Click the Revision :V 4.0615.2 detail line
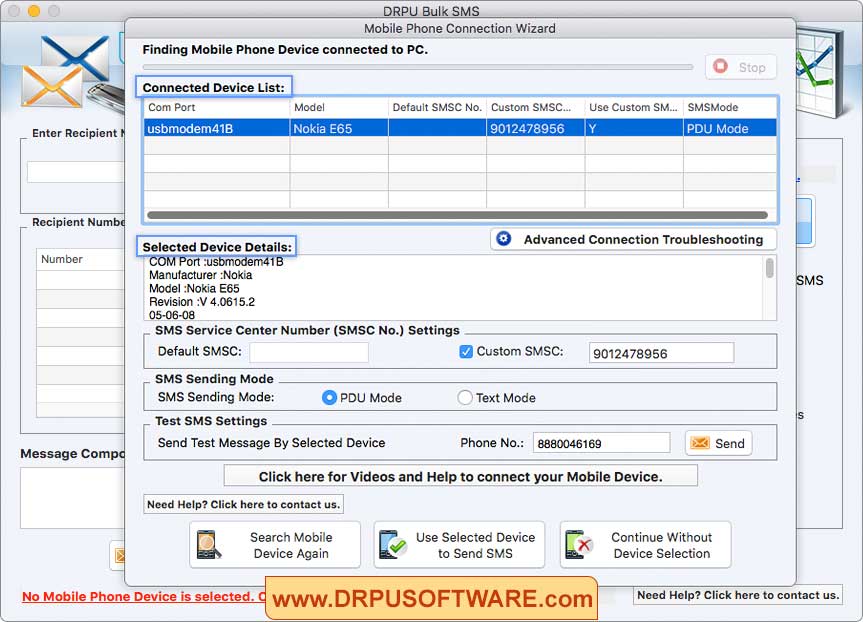The image size is (863, 622). pyautogui.click(x=202, y=302)
